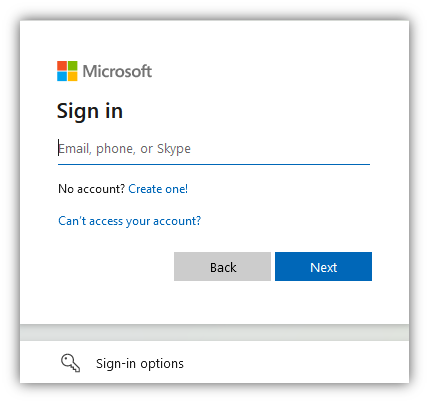The height and width of the screenshot is (403, 429).
Task: Open Can't access your account? link
Action: (130, 221)
